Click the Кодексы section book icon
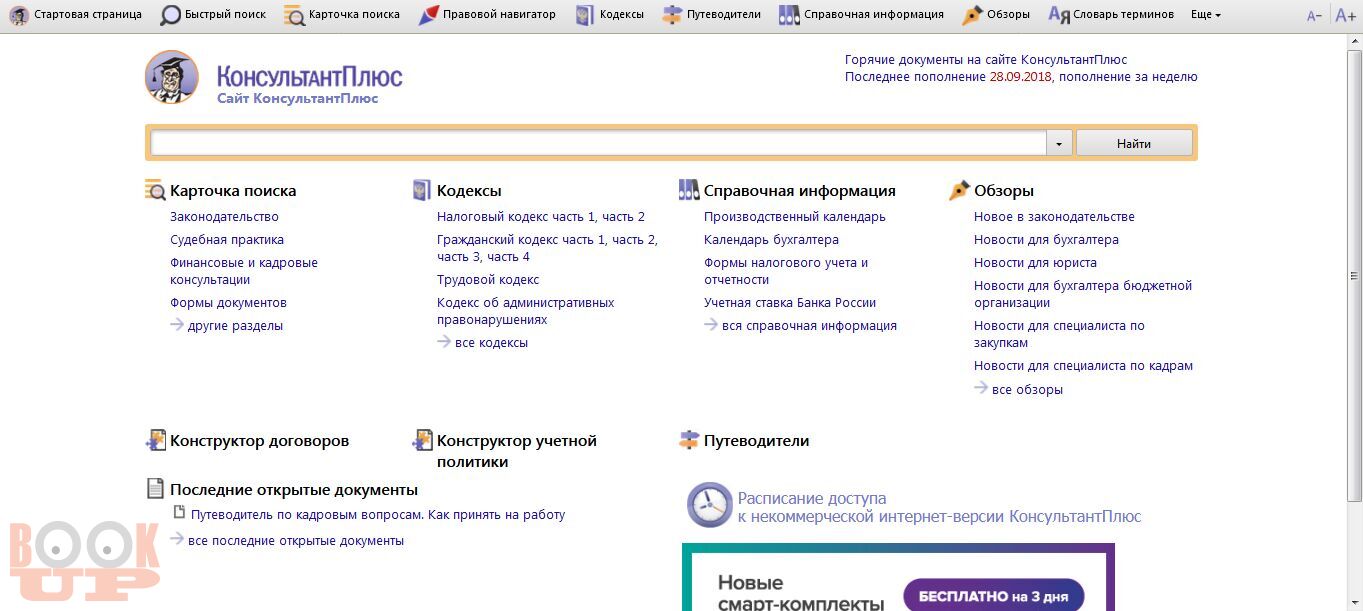Viewport: 1363px width, 611px height. 421,190
